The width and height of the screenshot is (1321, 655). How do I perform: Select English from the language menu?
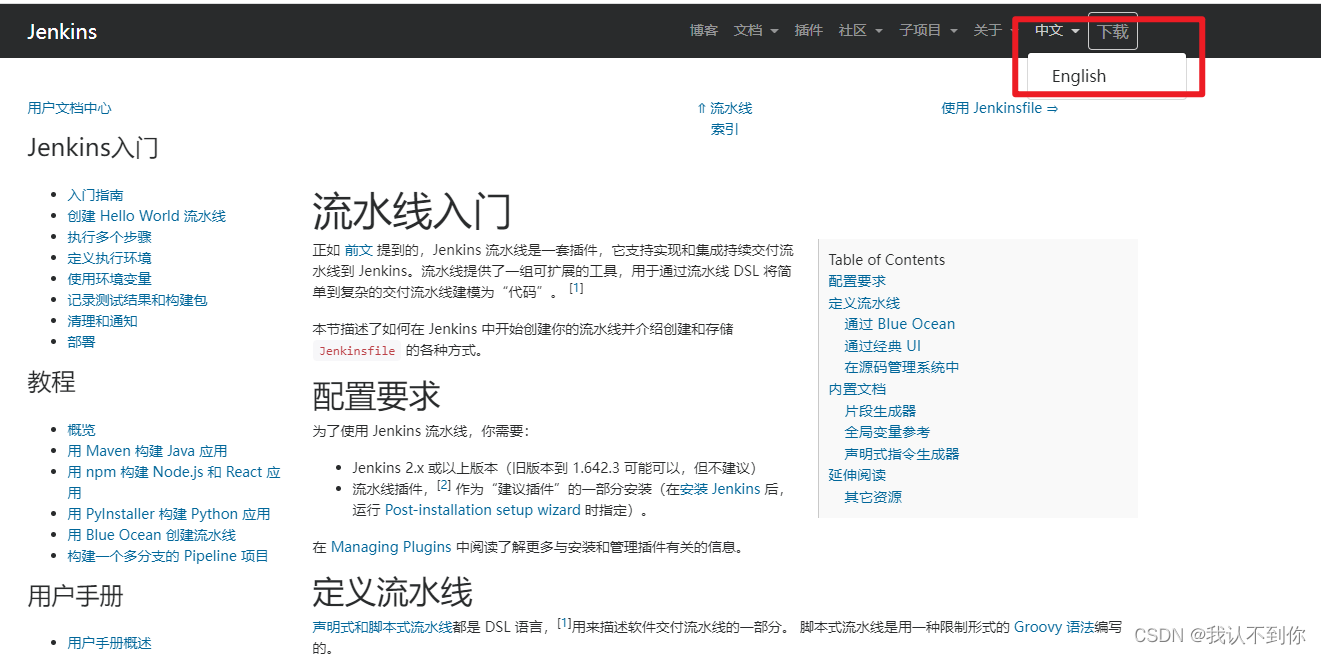1078,75
